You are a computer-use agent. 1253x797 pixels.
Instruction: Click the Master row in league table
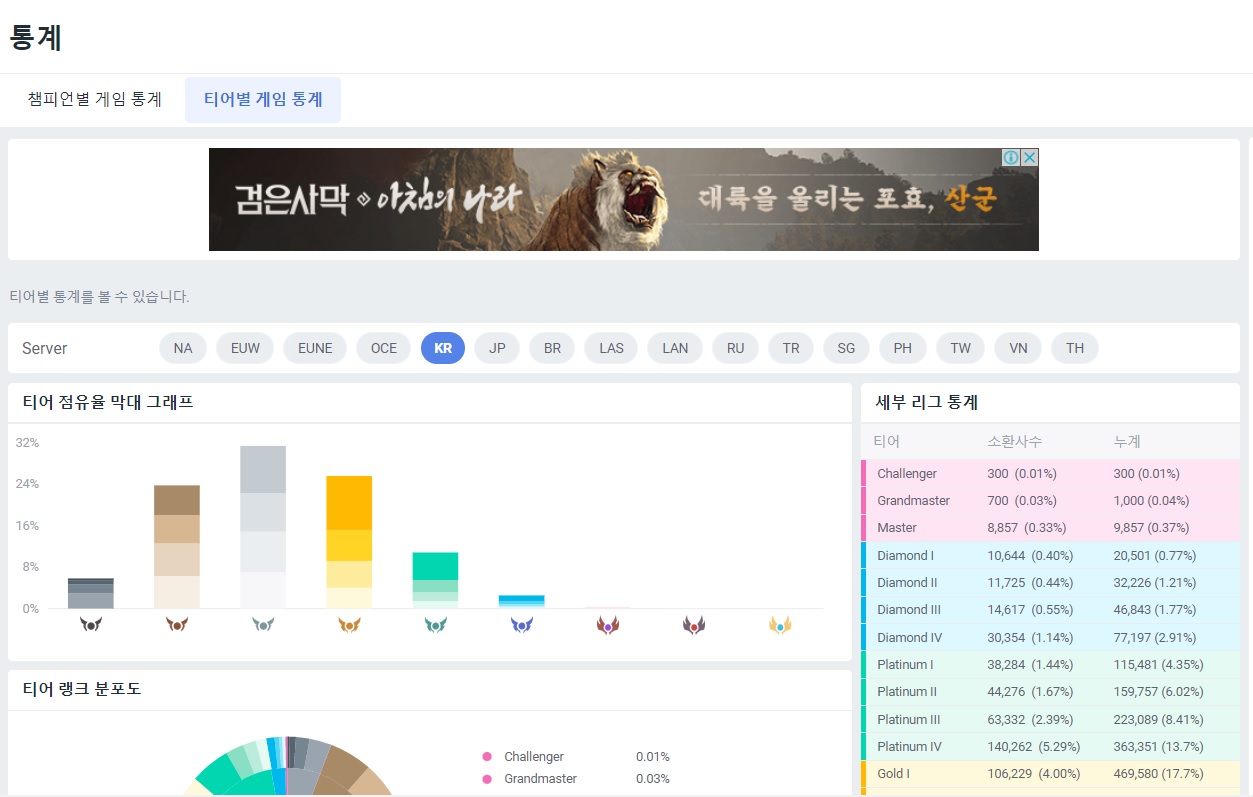(x=1050, y=527)
